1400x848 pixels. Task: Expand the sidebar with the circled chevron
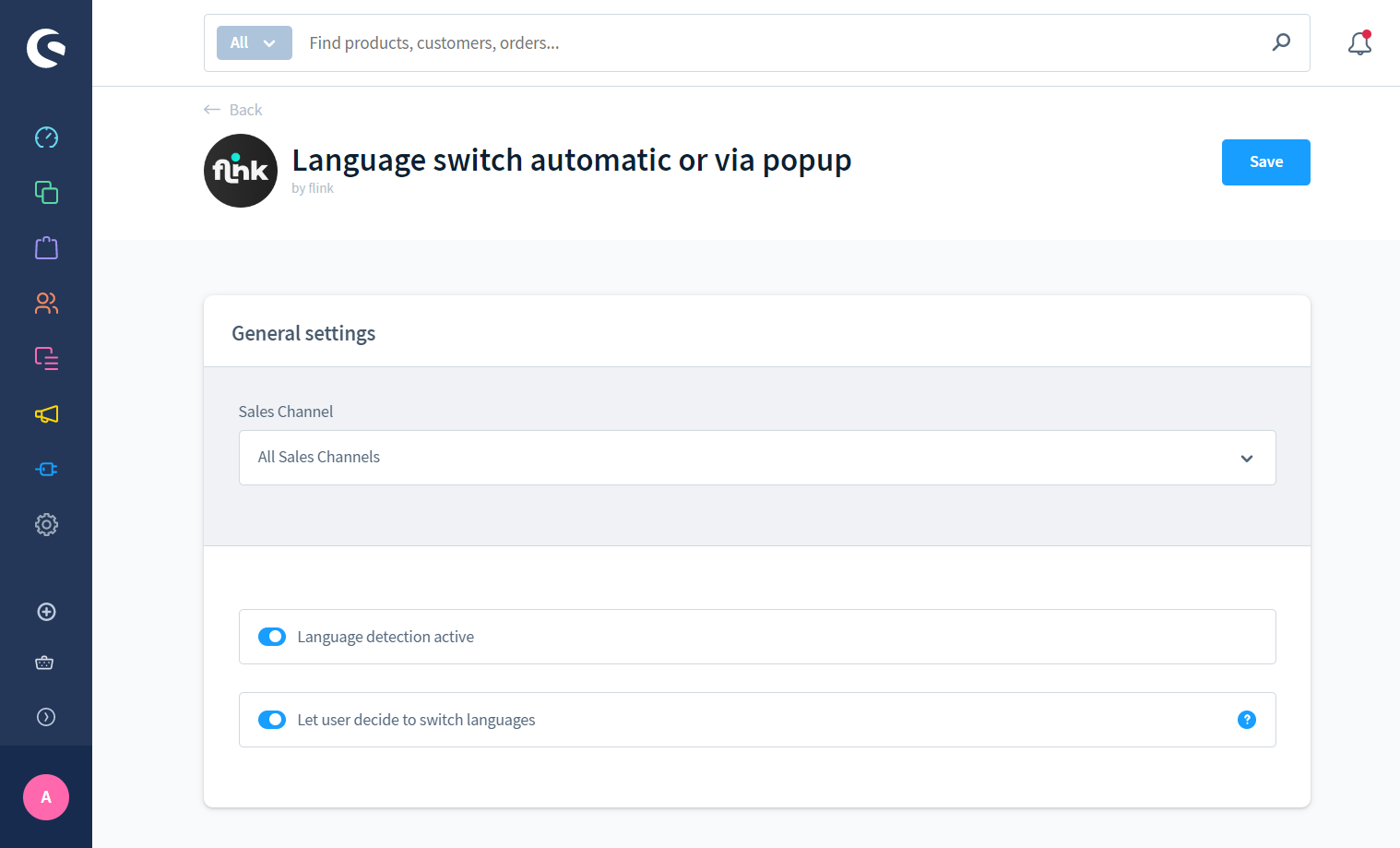[x=46, y=717]
